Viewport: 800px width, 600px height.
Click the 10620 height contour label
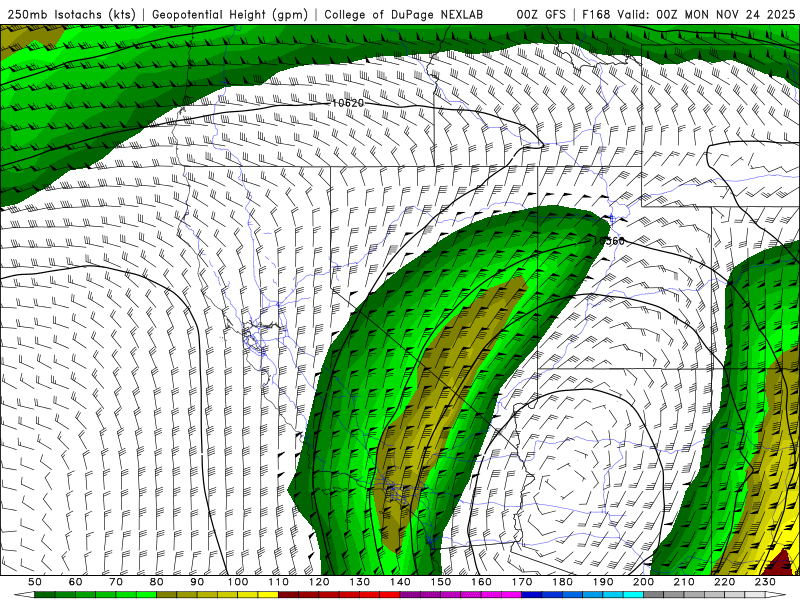click(x=348, y=103)
